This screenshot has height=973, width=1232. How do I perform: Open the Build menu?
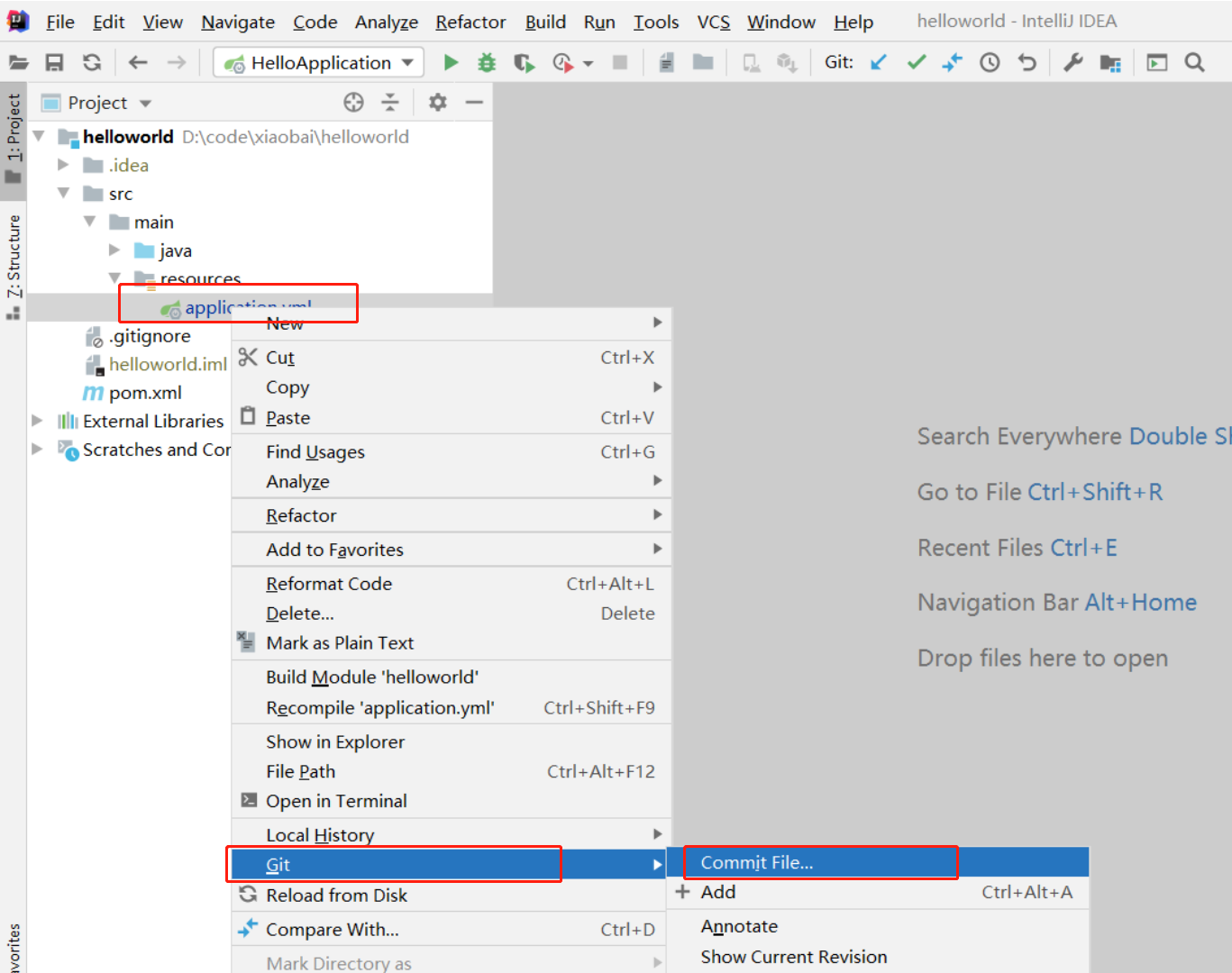(546, 22)
